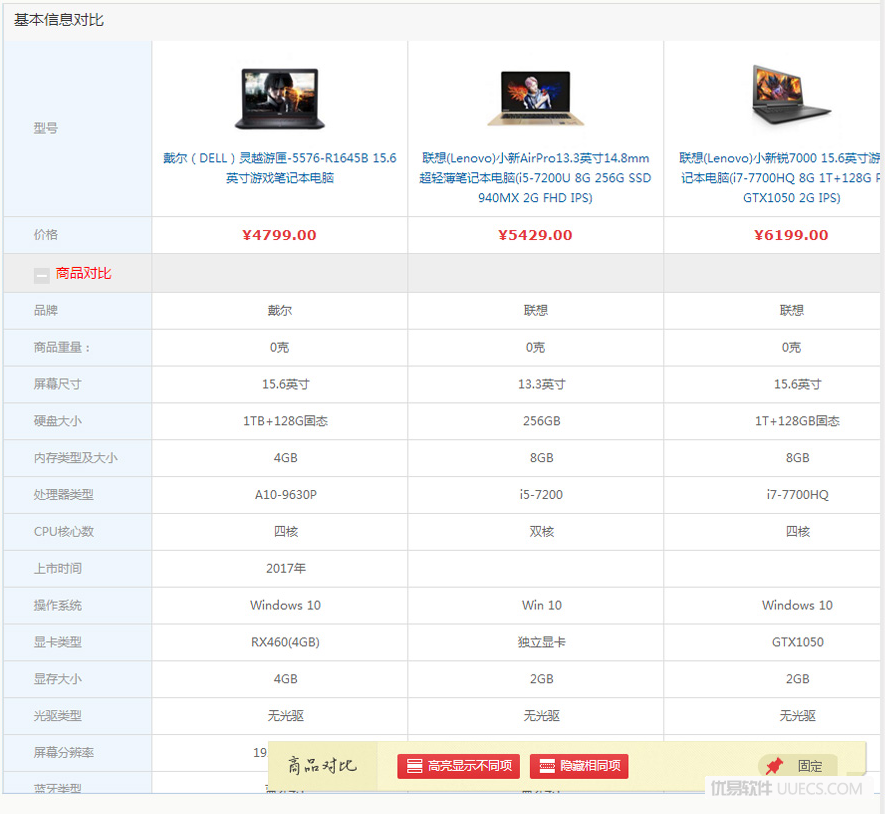
Task: Click the 隐藏相同项 button
Action: click(579, 766)
